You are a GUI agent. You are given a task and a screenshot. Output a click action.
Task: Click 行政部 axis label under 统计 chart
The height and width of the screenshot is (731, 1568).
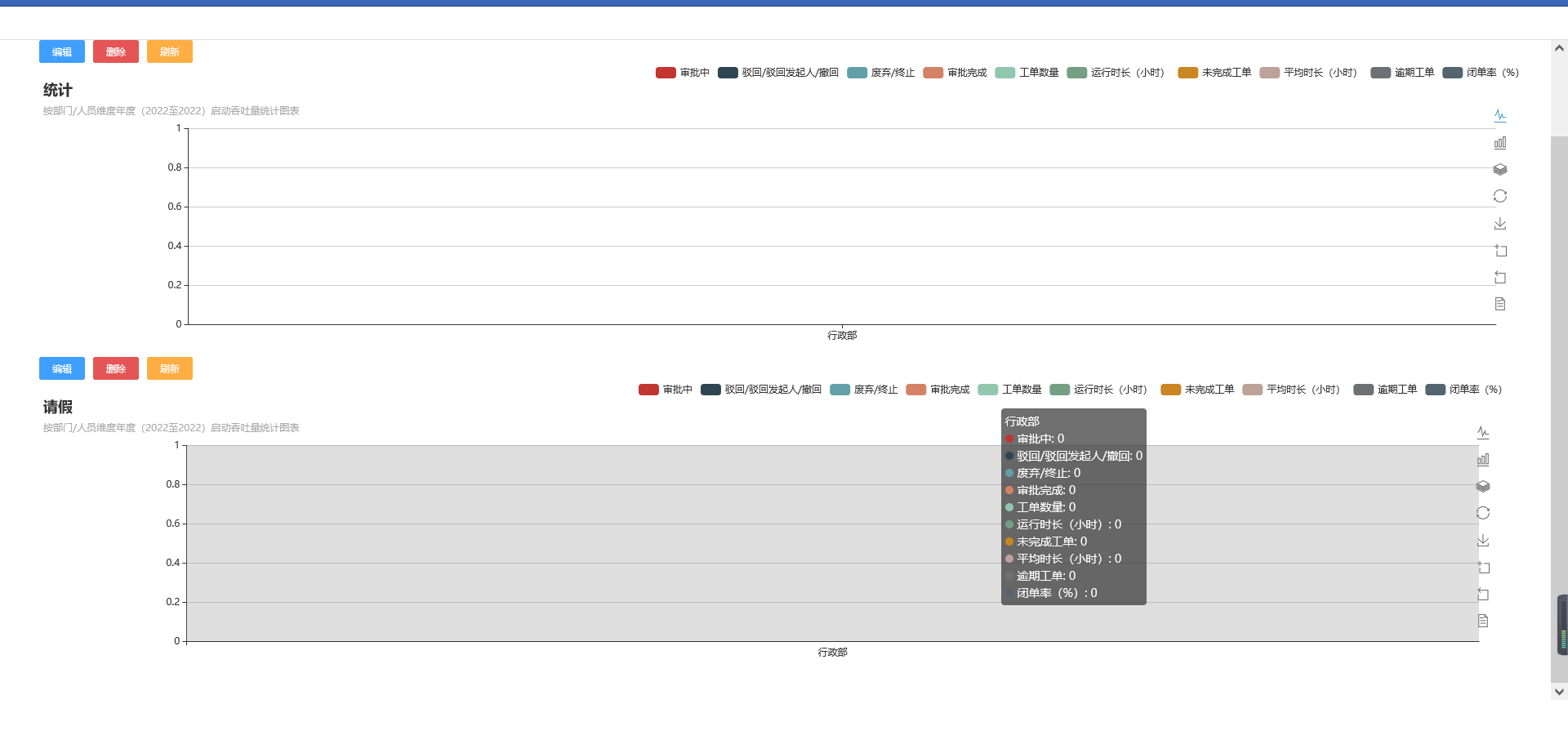842,336
